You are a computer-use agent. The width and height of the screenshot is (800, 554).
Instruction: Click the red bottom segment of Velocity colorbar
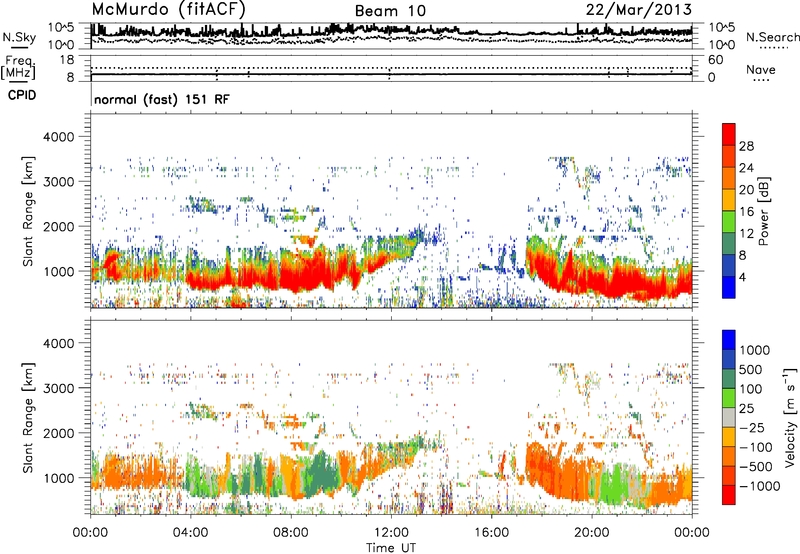(729, 495)
